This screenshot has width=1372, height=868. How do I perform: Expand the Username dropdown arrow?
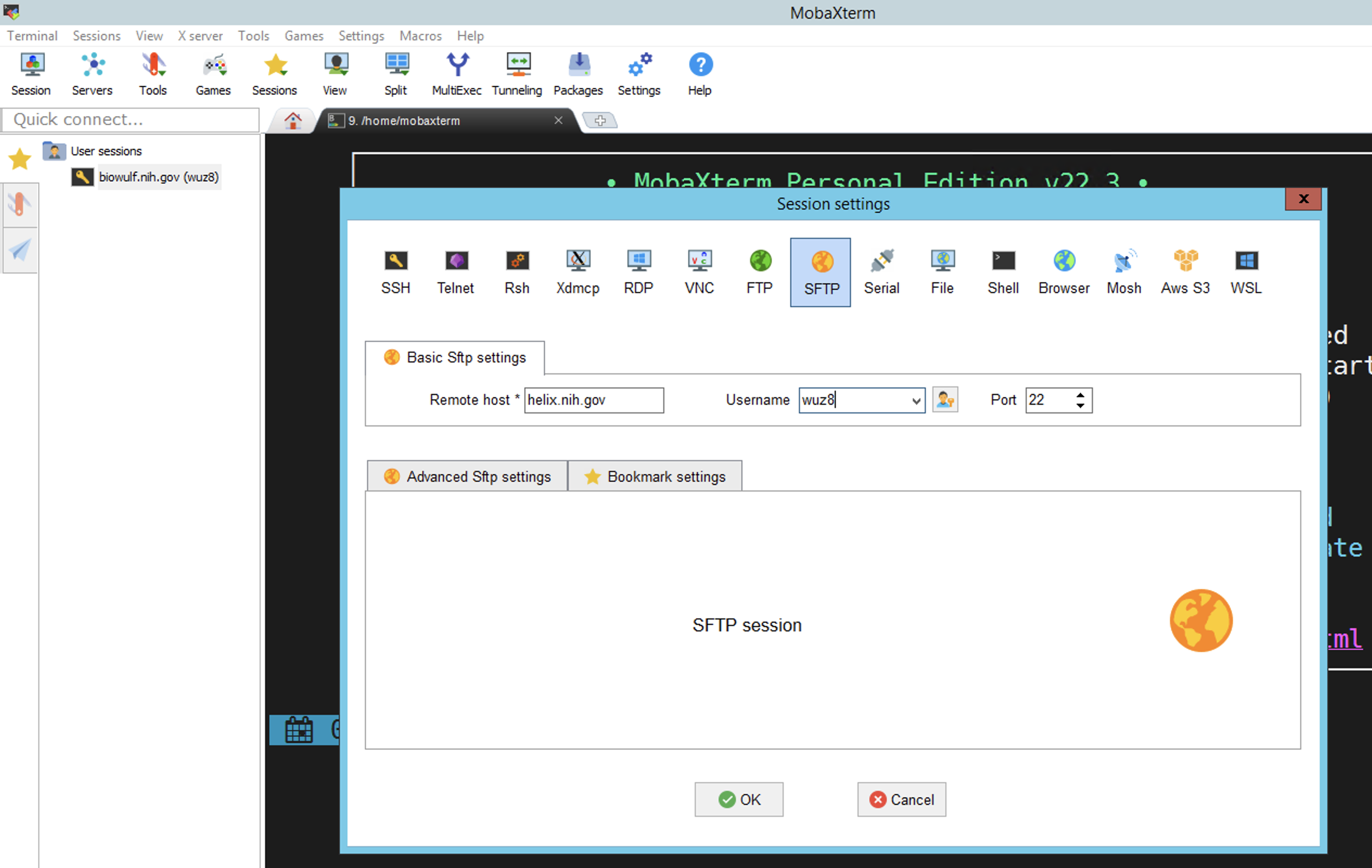point(916,400)
